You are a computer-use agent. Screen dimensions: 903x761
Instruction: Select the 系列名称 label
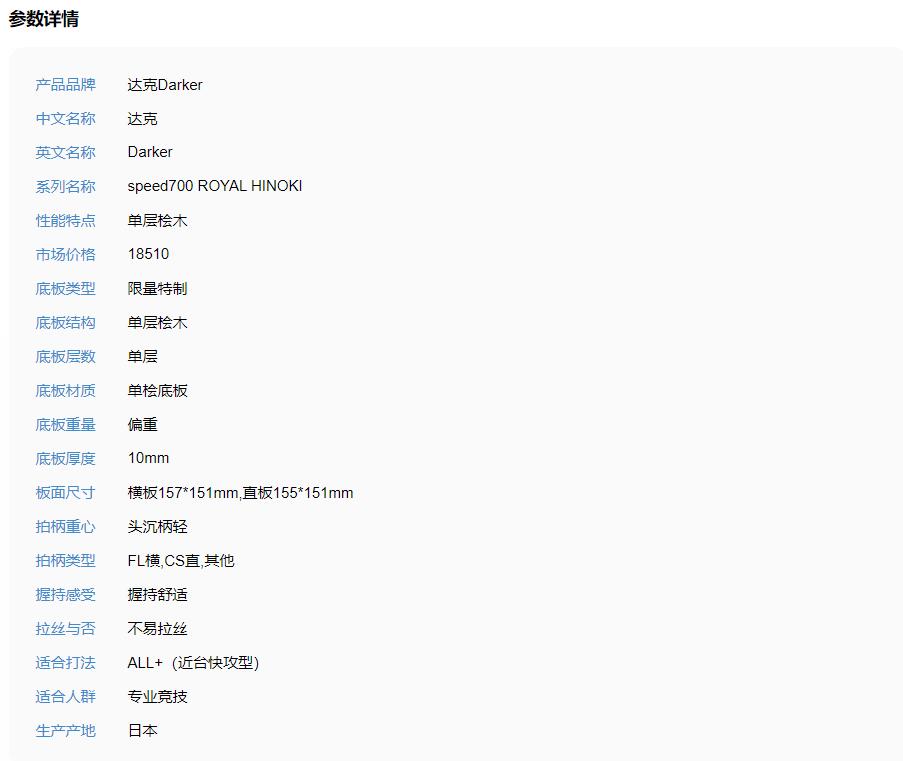coord(66,187)
